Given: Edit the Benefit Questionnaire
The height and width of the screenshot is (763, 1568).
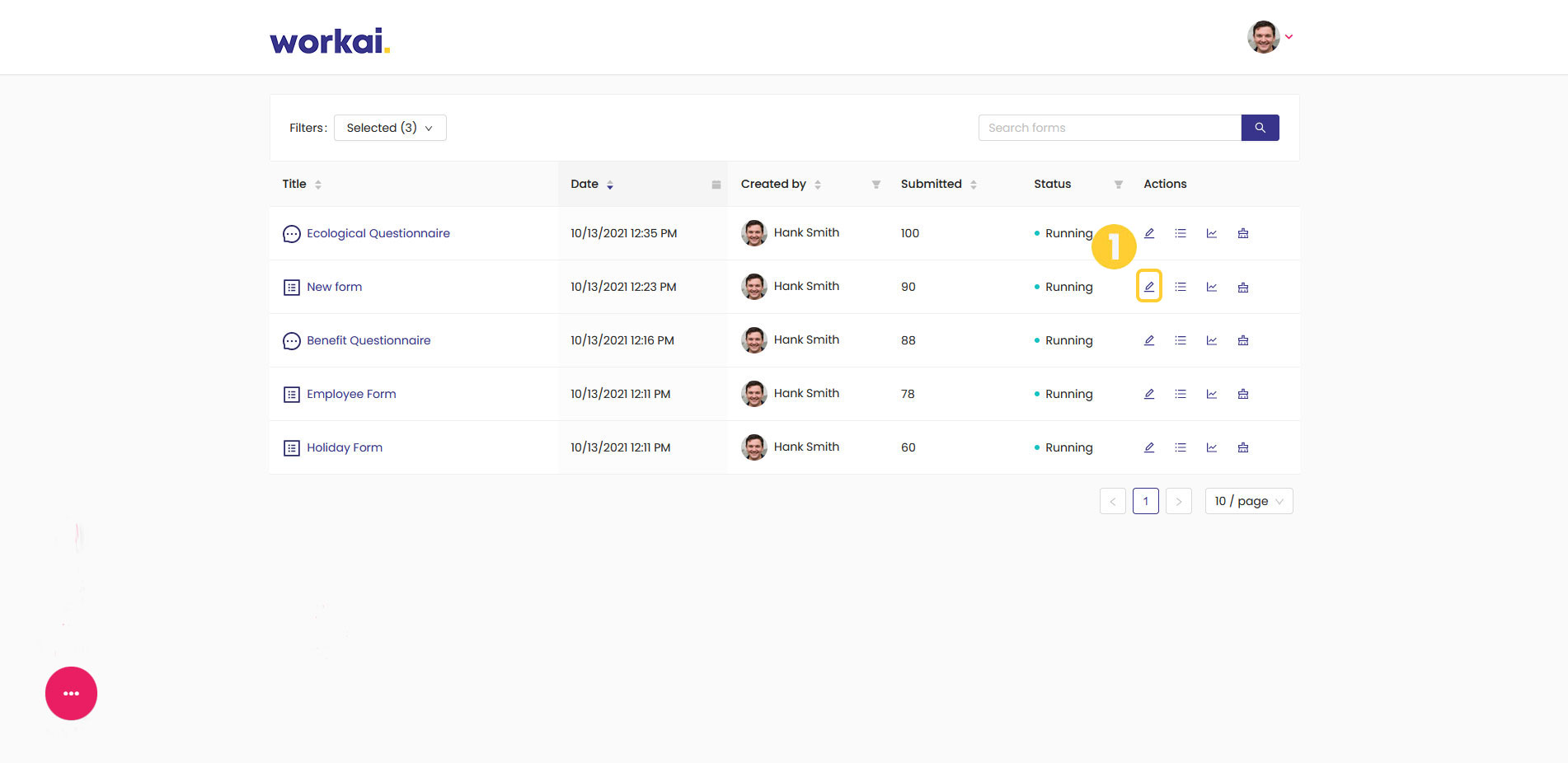Looking at the screenshot, I should click(x=1148, y=340).
